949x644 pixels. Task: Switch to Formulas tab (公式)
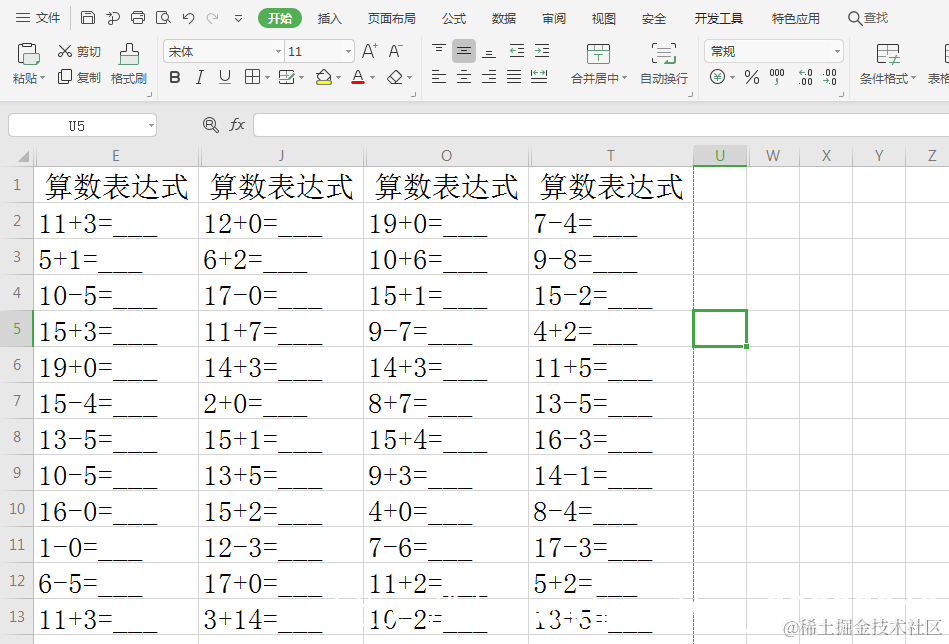[454, 19]
